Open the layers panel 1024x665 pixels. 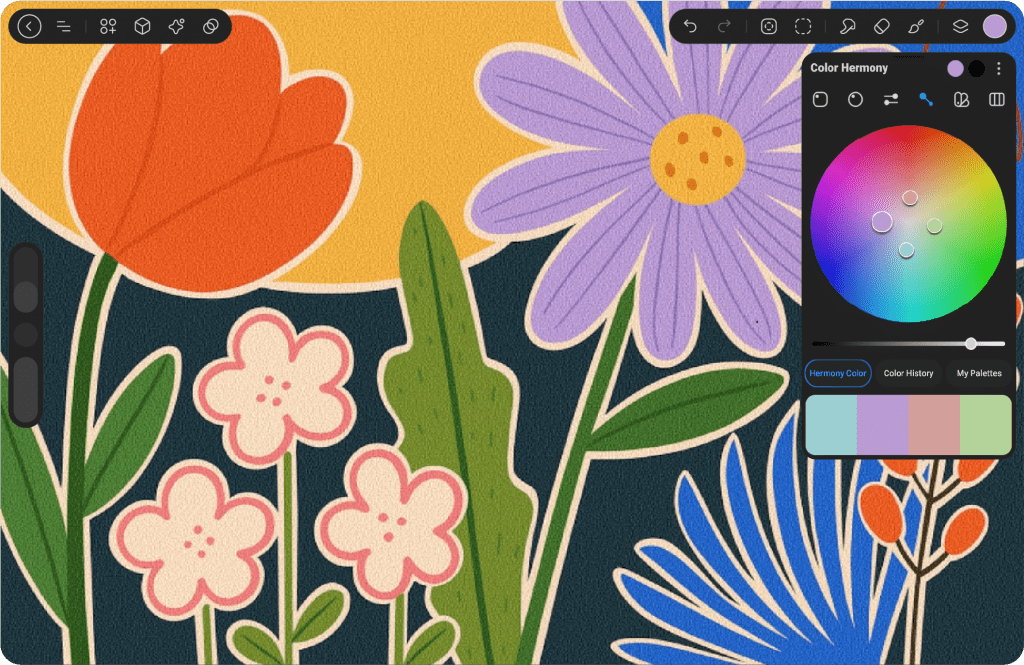pos(960,27)
